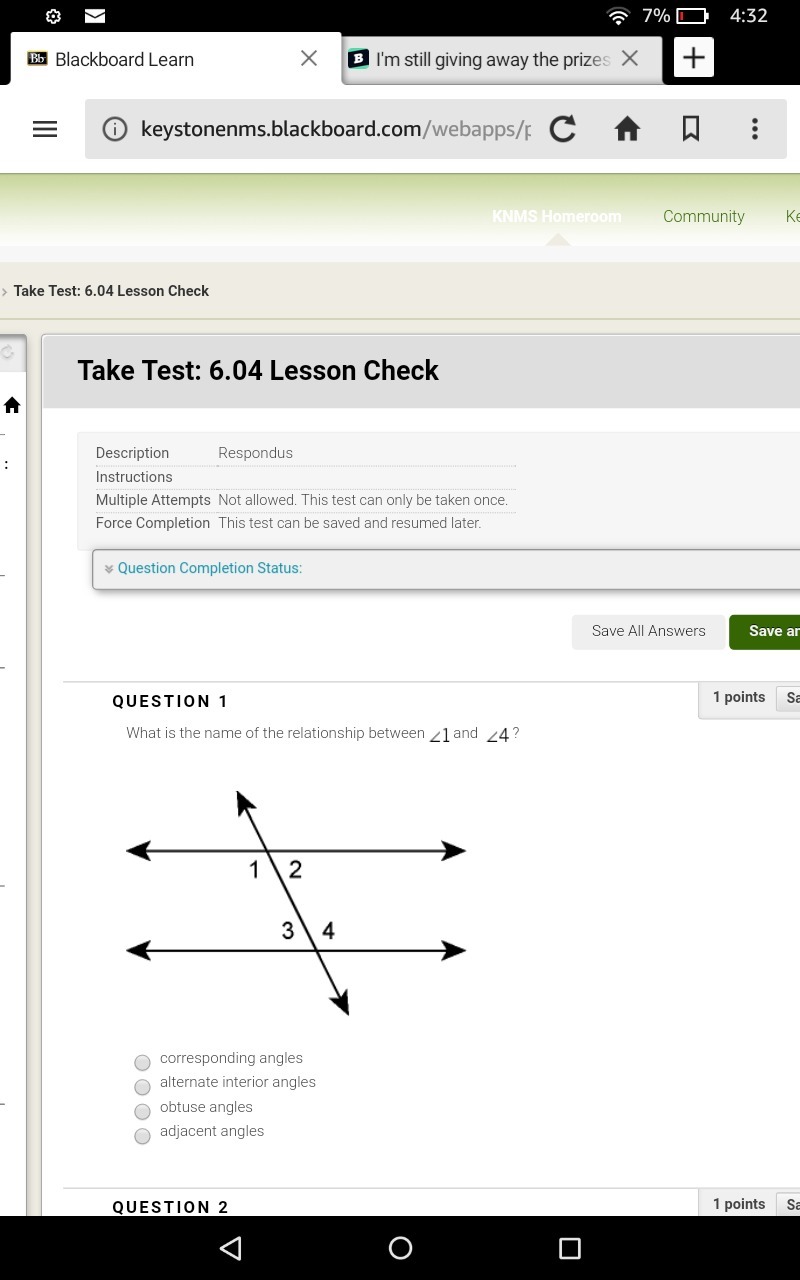Tap the site info icon in address bar
Viewport: 800px width, 1280px height.
click(x=115, y=129)
